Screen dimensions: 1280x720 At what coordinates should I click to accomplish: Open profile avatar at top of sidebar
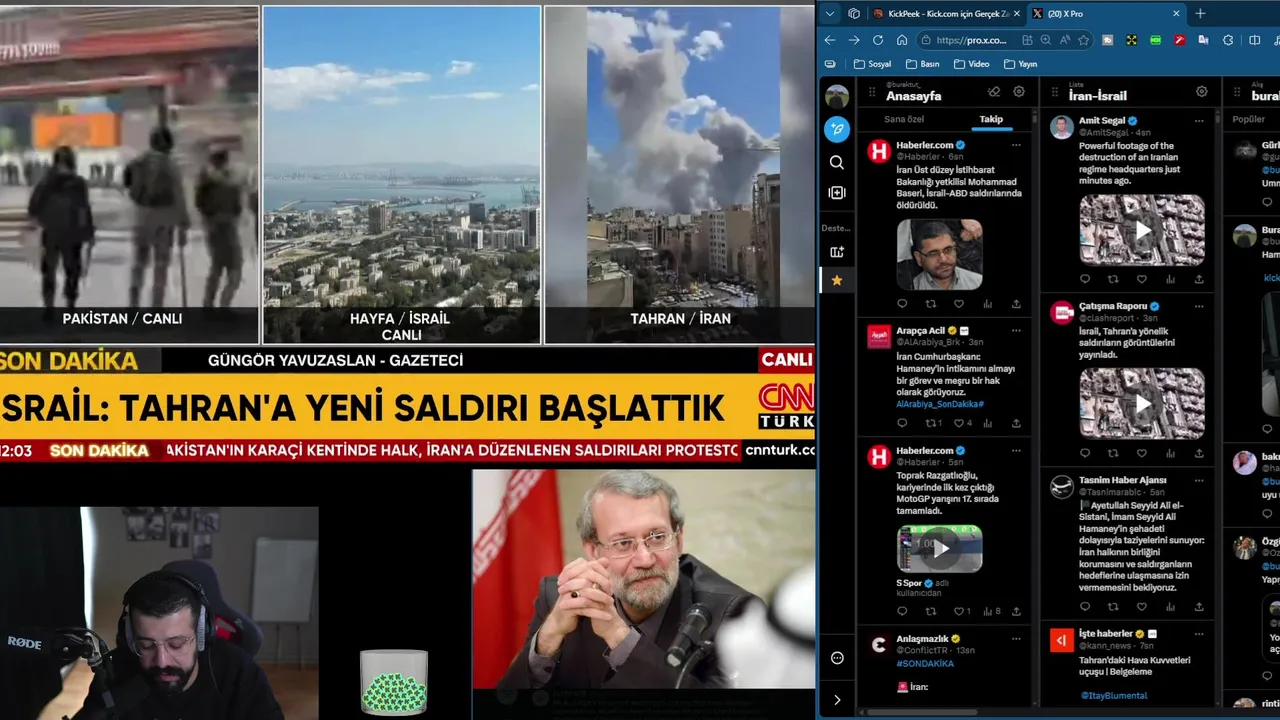coord(837,96)
